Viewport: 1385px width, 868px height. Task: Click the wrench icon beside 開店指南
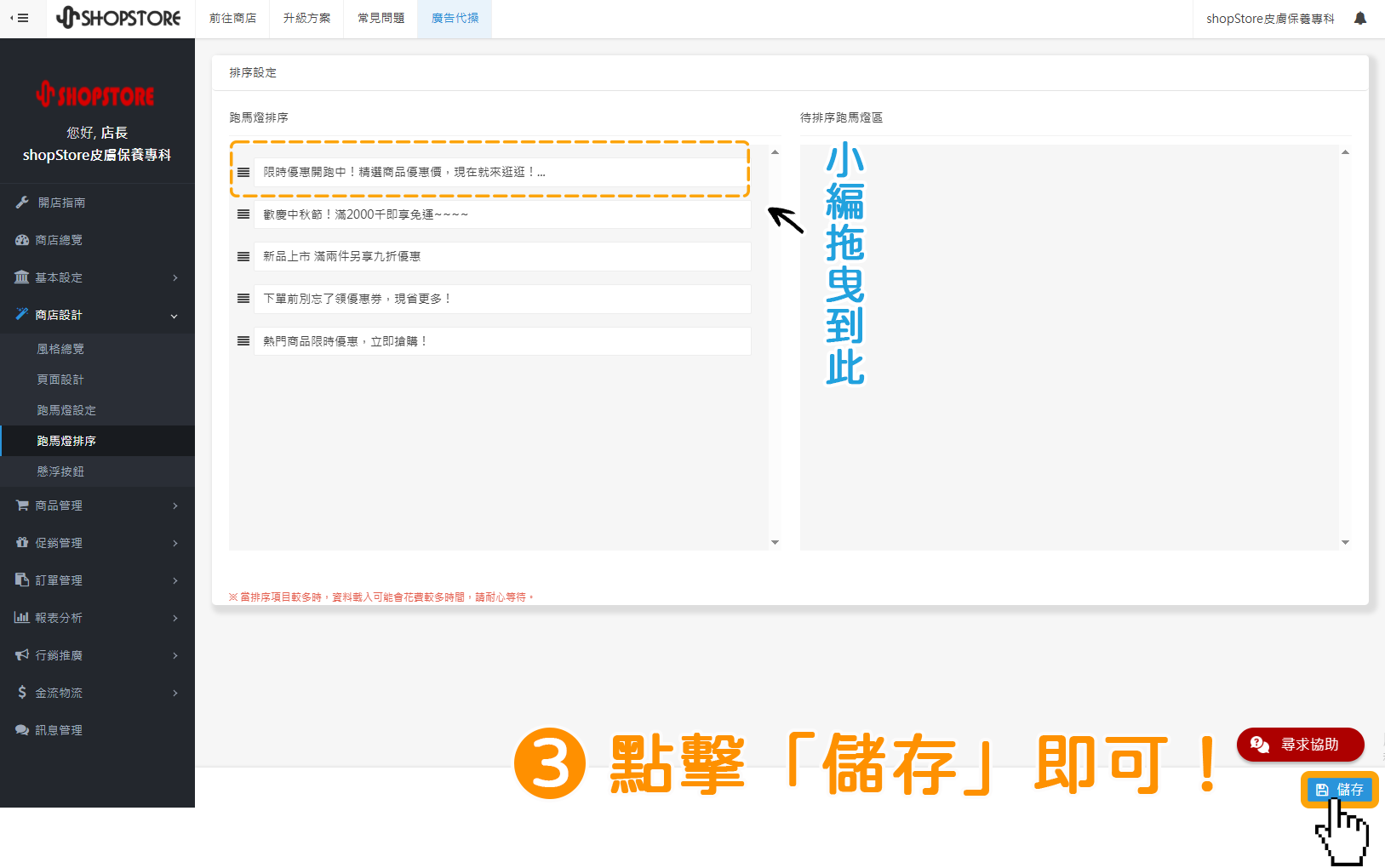coord(22,203)
